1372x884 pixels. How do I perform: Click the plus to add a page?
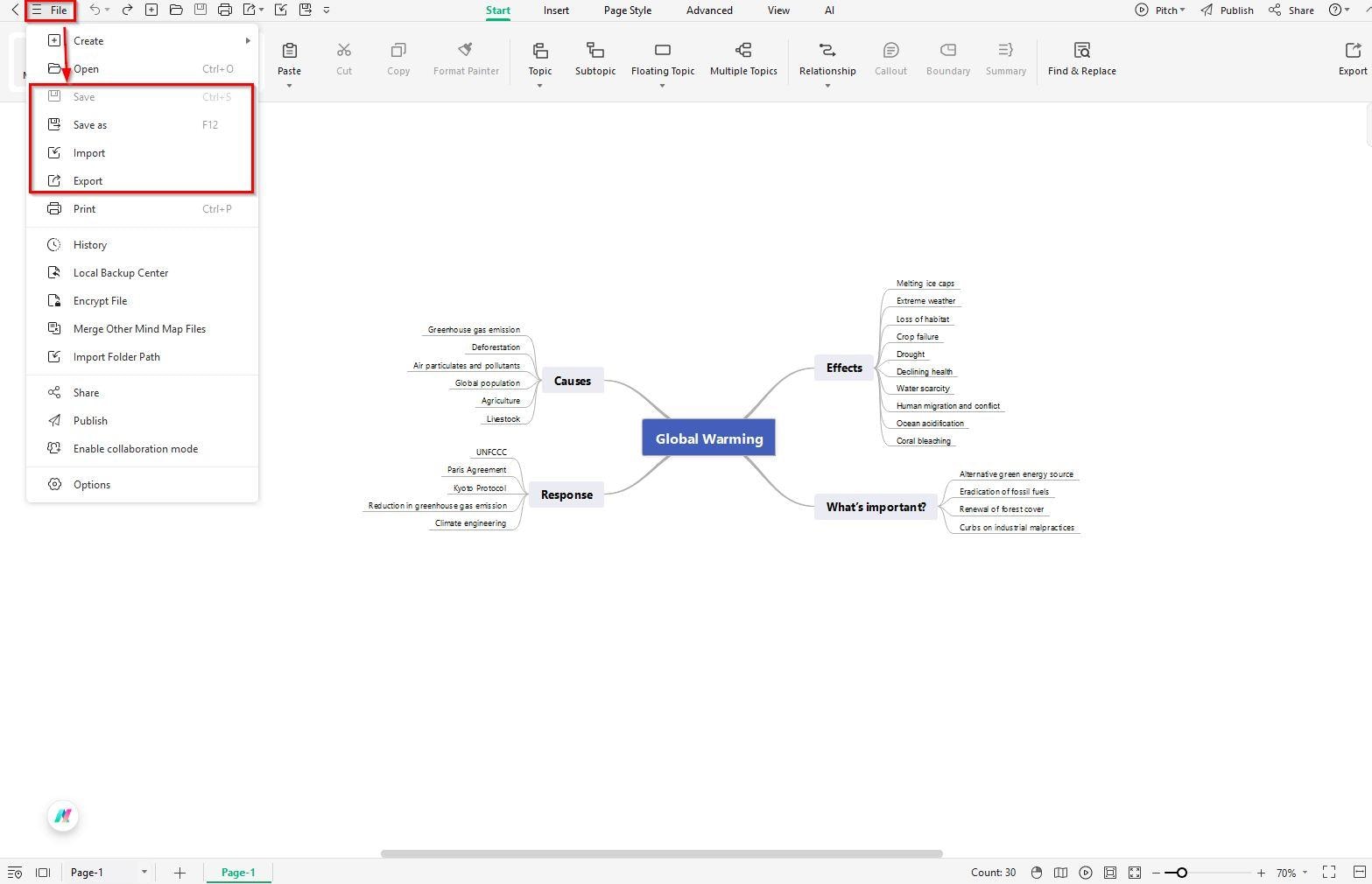[x=179, y=872]
